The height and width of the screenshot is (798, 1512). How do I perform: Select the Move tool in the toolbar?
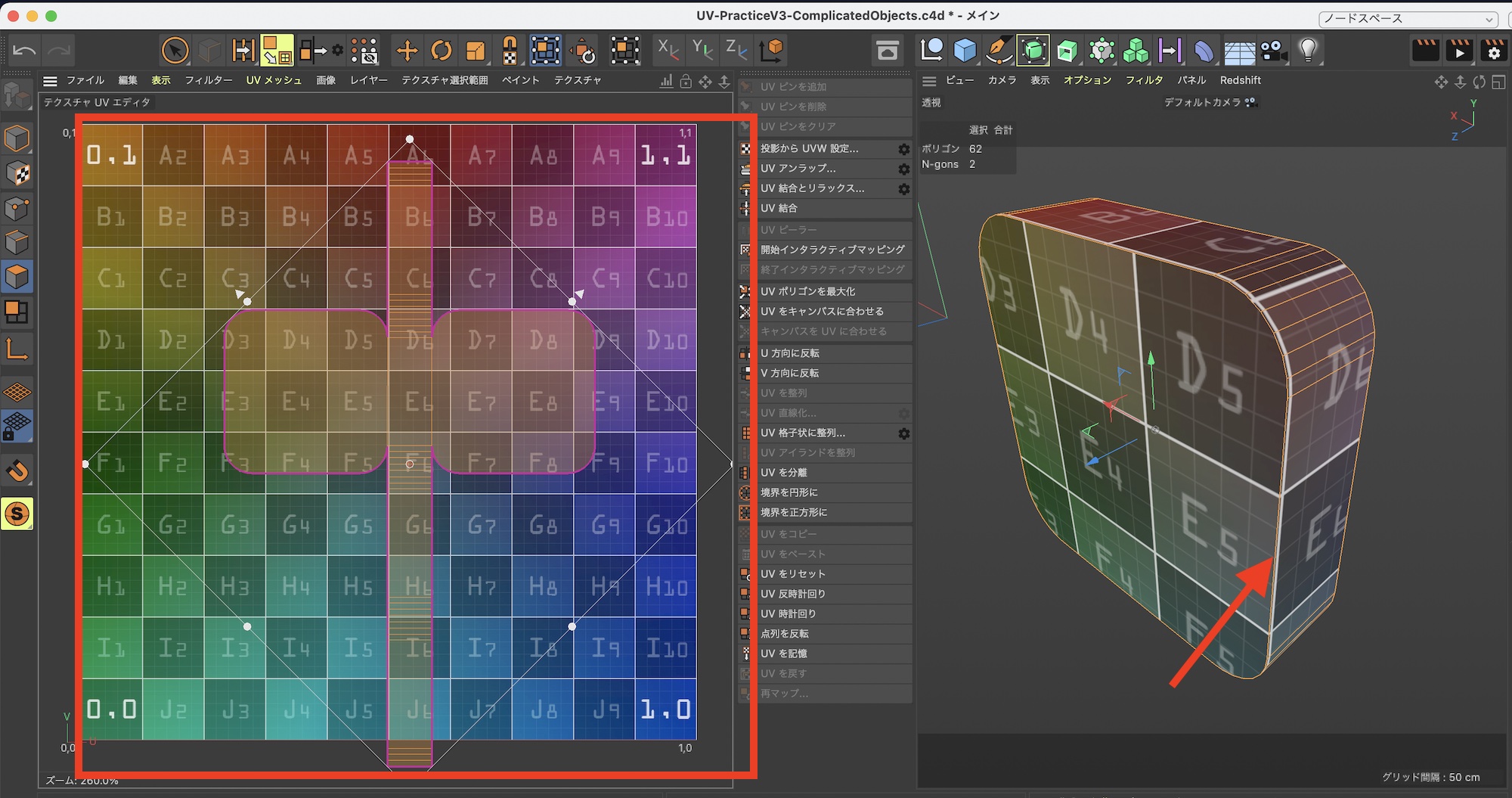pyautogui.click(x=407, y=51)
